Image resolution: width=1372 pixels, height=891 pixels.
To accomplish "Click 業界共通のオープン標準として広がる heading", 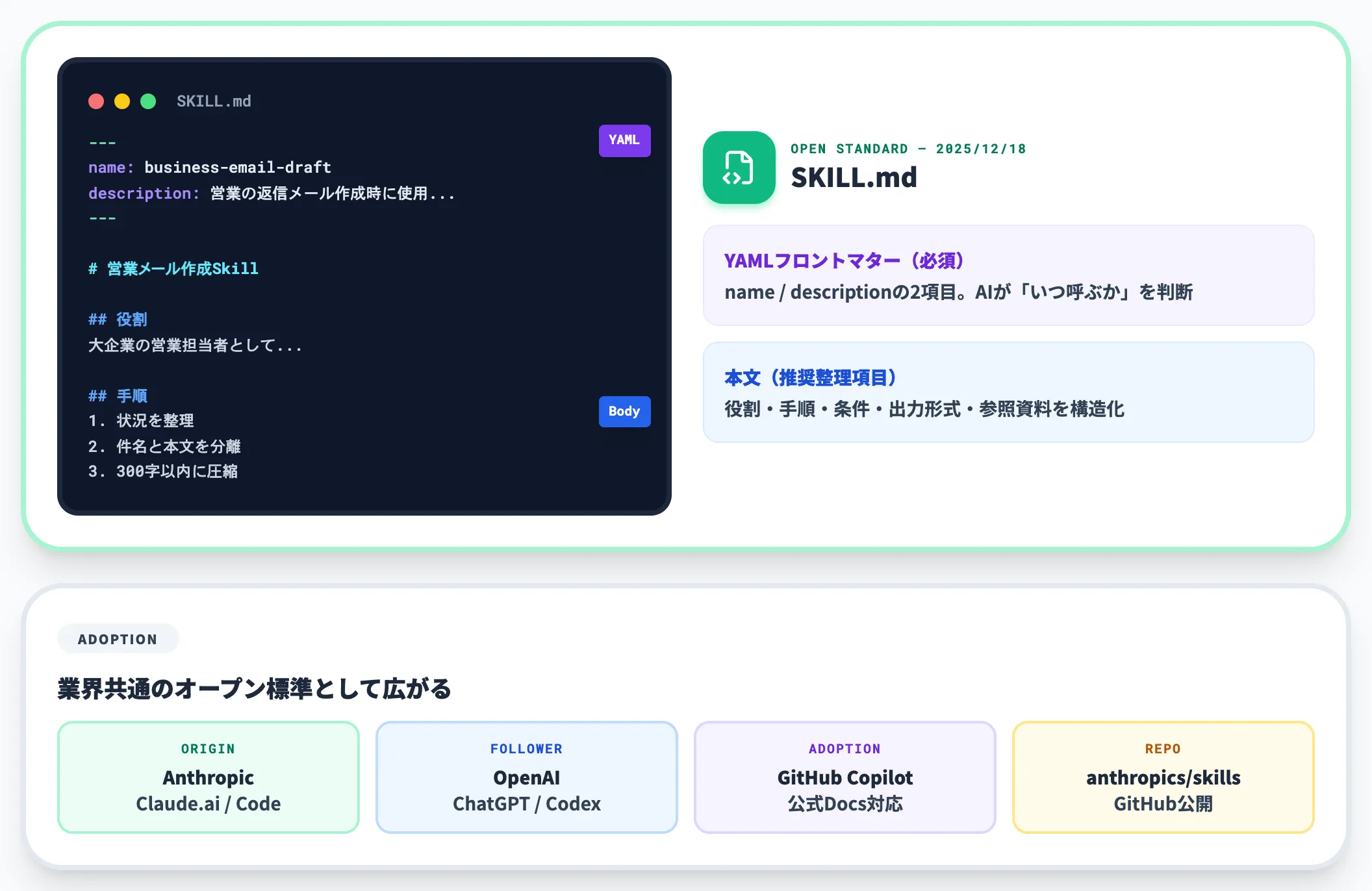I will pyautogui.click(x=254, y=689).
